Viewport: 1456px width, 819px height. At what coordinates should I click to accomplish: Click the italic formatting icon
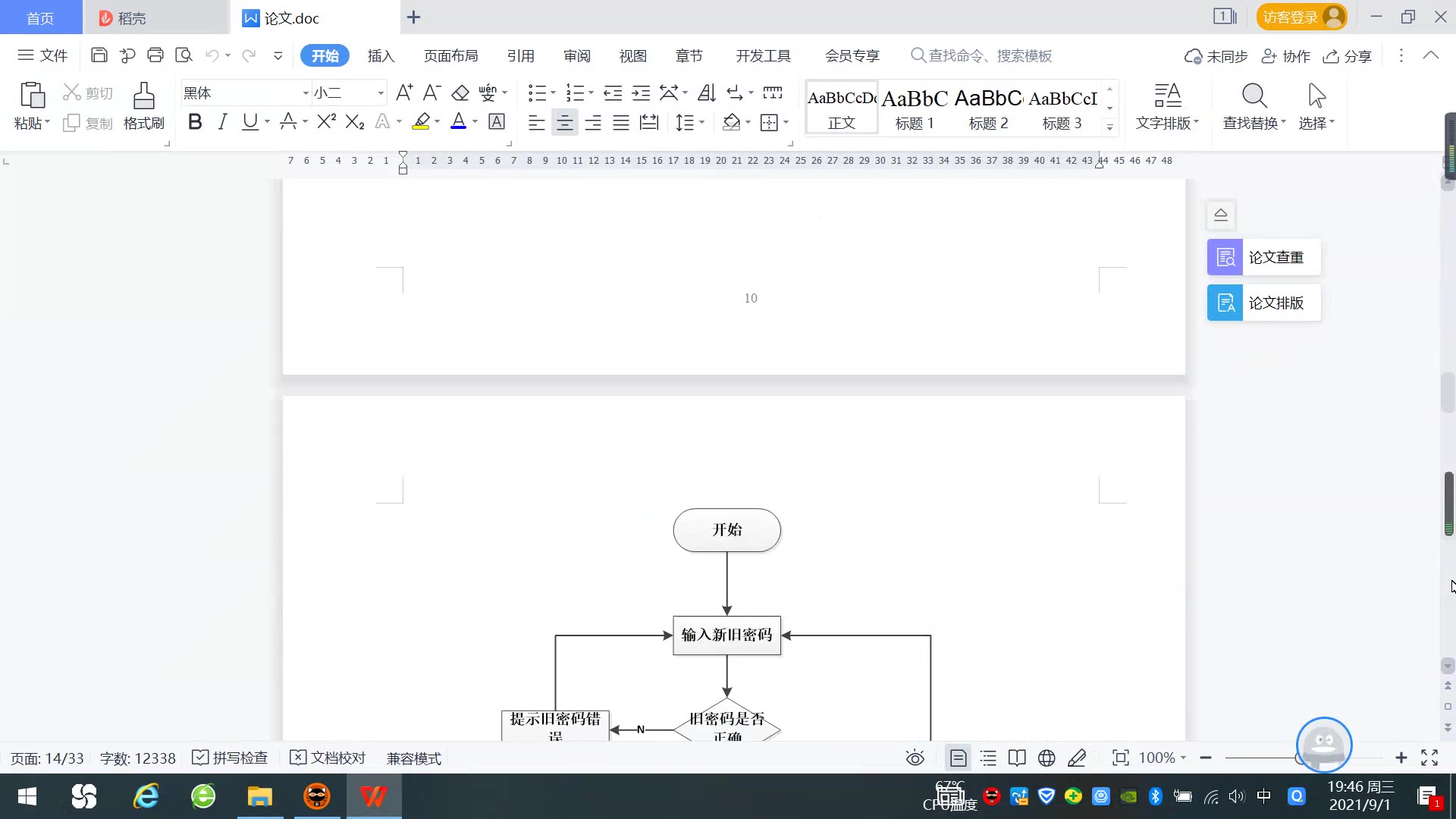pyautogui.click(x=222, y=122)
